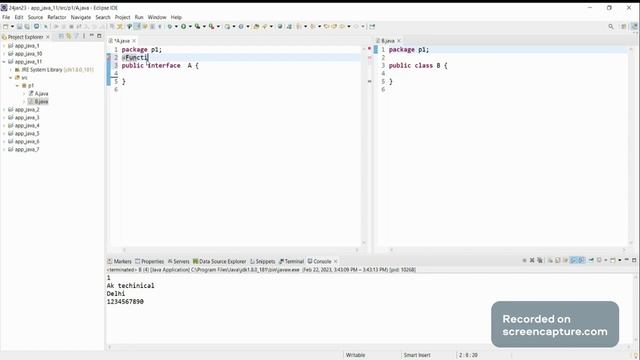Collapse the p1 package node
Screen dimensions: 640x360
point(17,86)
